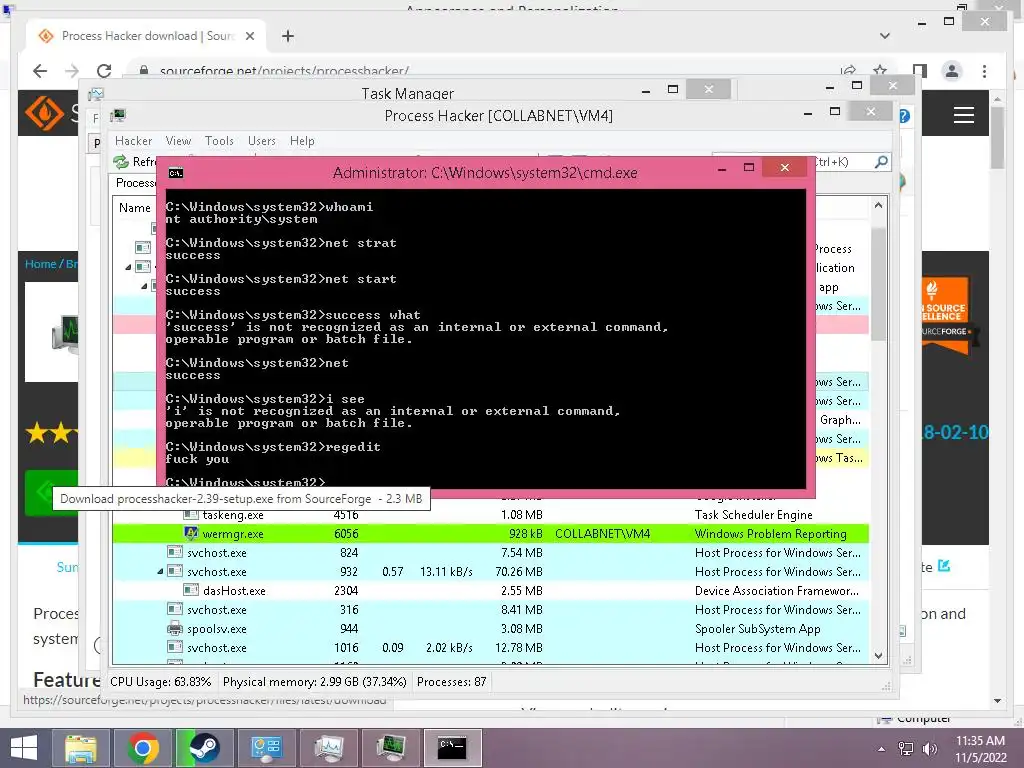Show hidden system tray icons
This screenshot has width=1024, height=768.
[882, 749]
